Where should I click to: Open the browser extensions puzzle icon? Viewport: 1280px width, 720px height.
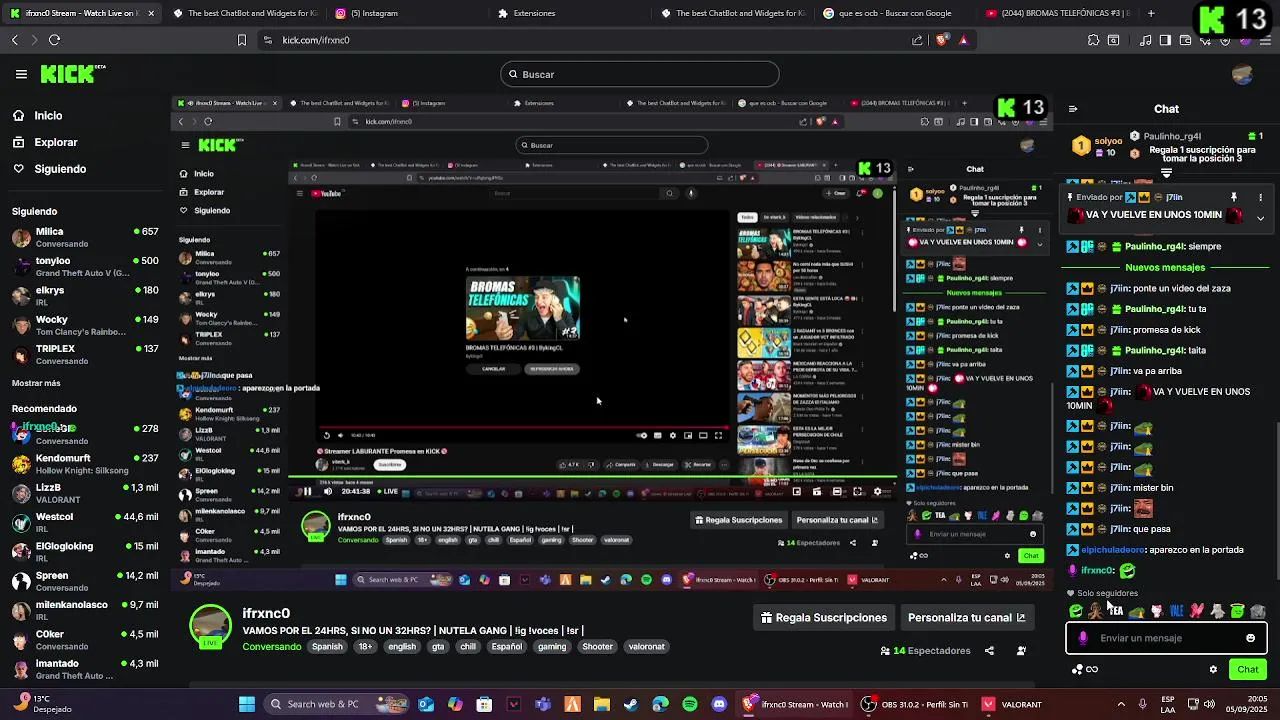pyautogui.click(x=1093, y=40)
